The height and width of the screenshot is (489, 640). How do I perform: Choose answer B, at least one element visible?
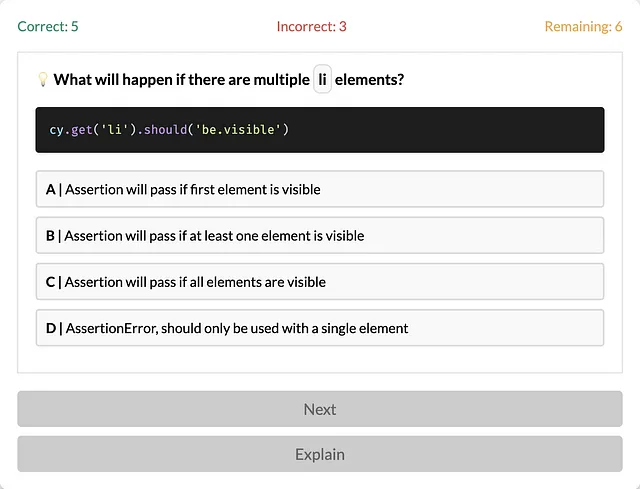[320, 236]
